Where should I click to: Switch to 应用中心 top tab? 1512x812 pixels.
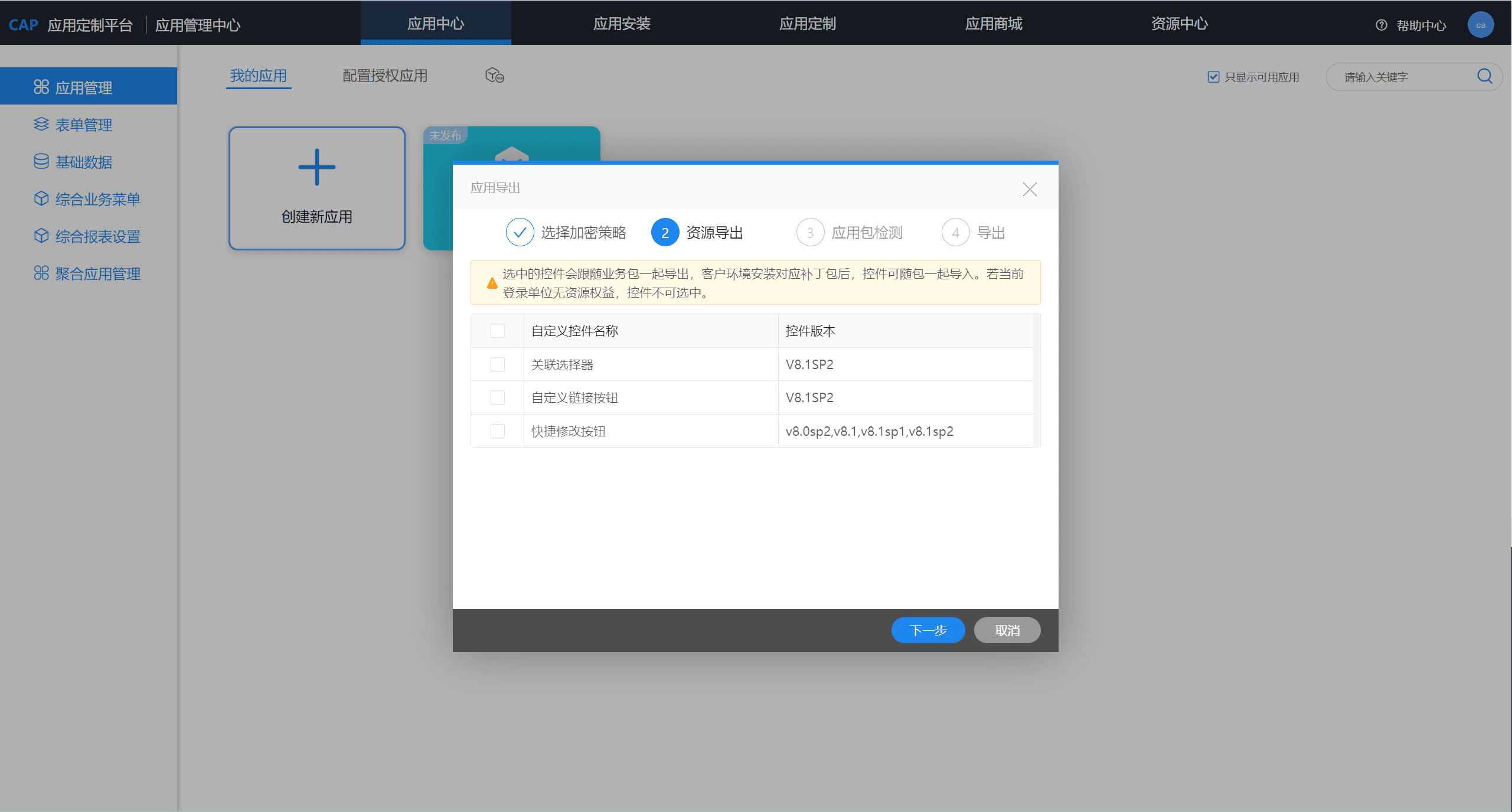click(x=436, y=23)
